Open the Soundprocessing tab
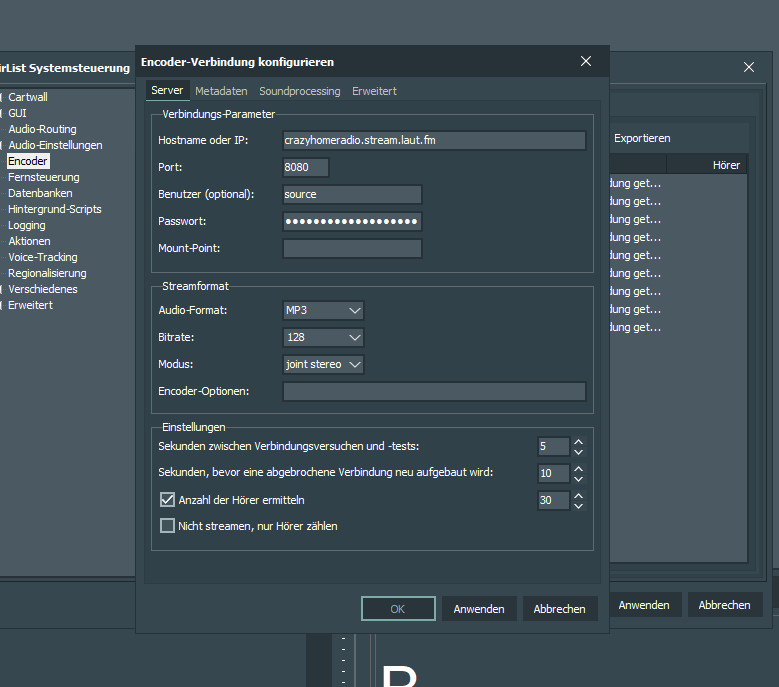The height and width of the screenshot is (687, 779). pos(300,91)
